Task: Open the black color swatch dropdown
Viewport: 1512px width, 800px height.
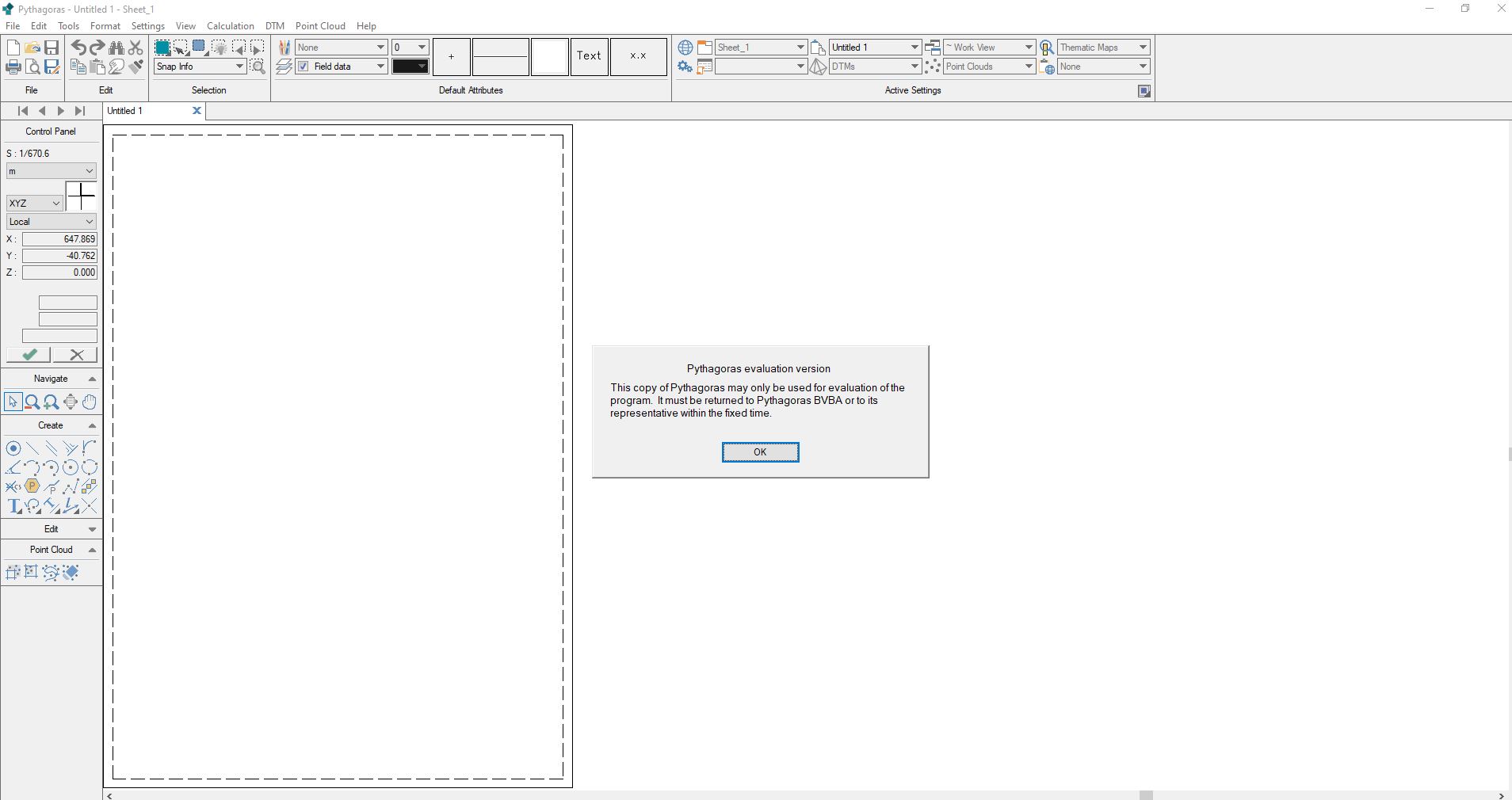Action: (x=410, y=67)
